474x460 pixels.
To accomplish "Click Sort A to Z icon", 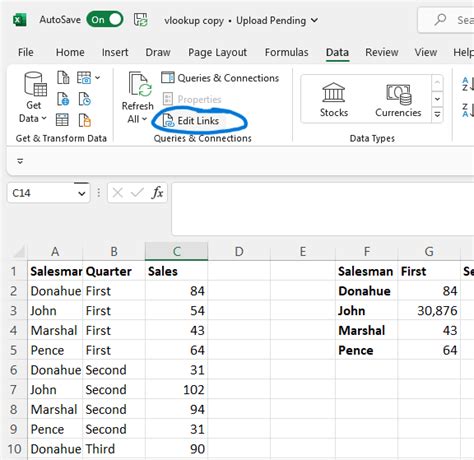I will click(x=468, y=84).
